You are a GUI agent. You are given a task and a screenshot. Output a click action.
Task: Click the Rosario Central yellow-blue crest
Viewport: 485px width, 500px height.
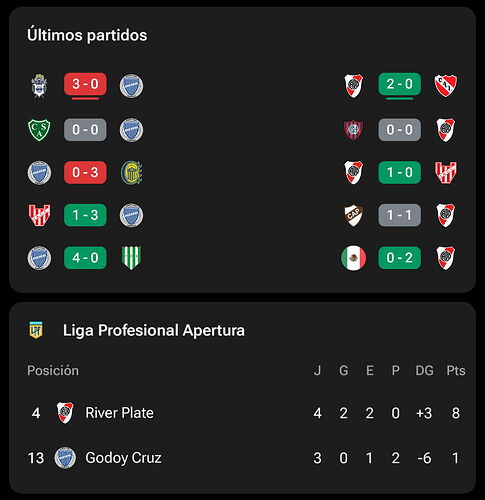[x=131, y=173]
